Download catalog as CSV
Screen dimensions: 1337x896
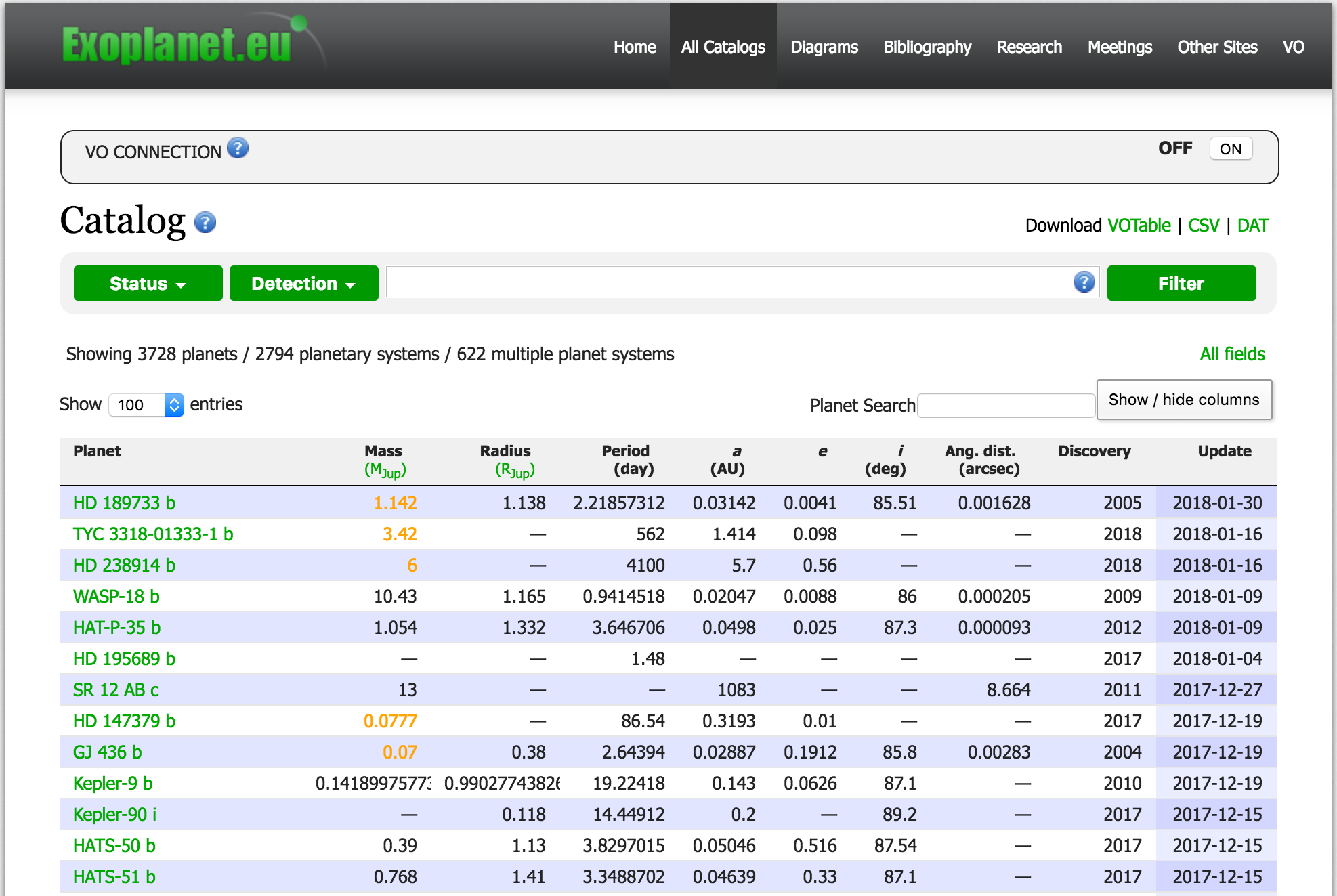tap(1203, 226)
